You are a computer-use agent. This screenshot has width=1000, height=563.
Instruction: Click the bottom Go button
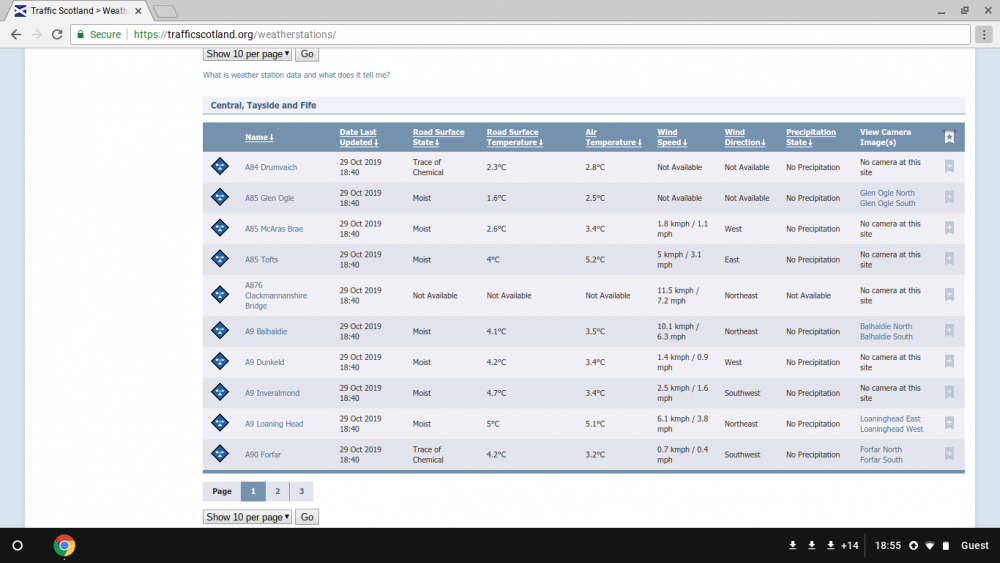tap(307, 517)
